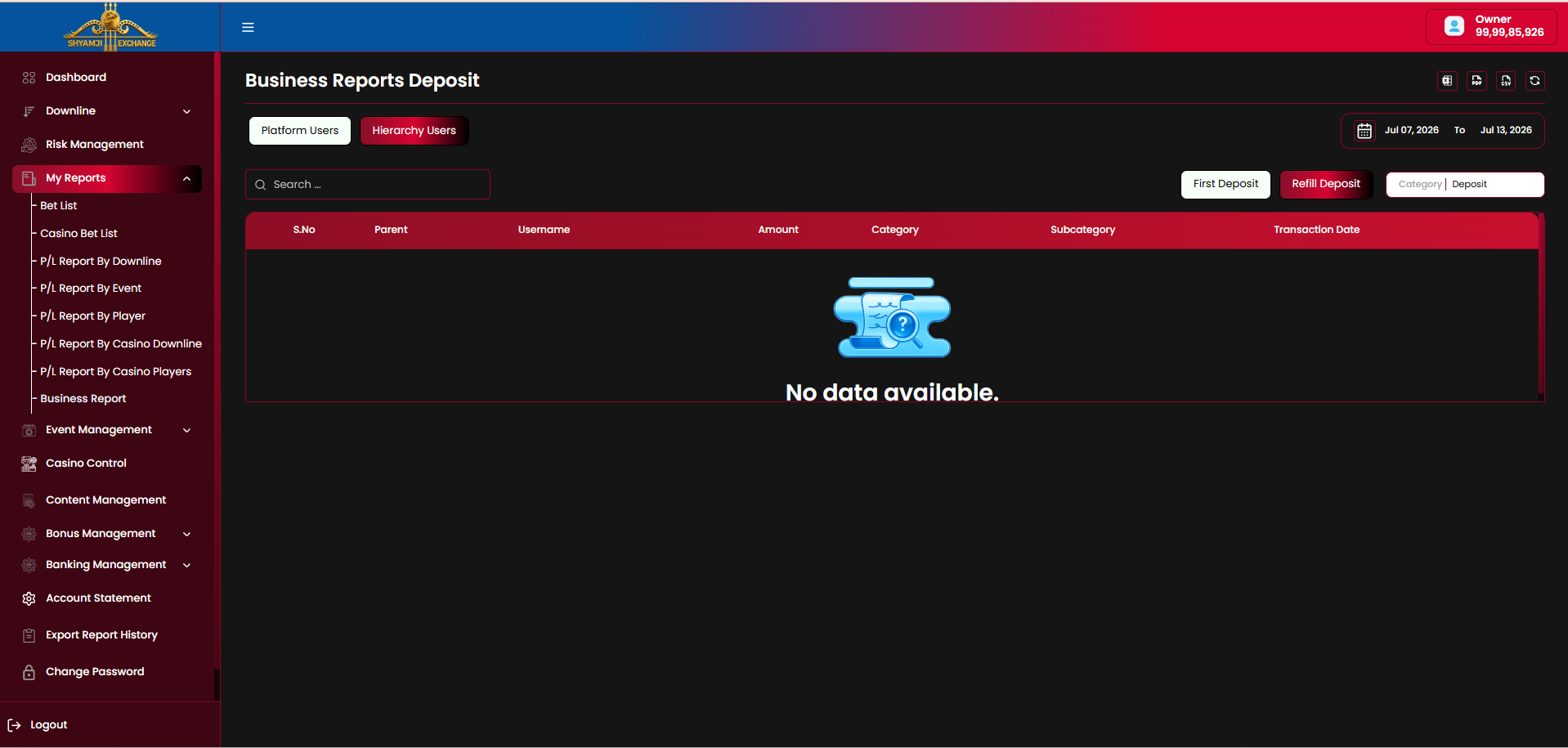
Task: Select the Refill Deposit filter
Action: 1326,184
